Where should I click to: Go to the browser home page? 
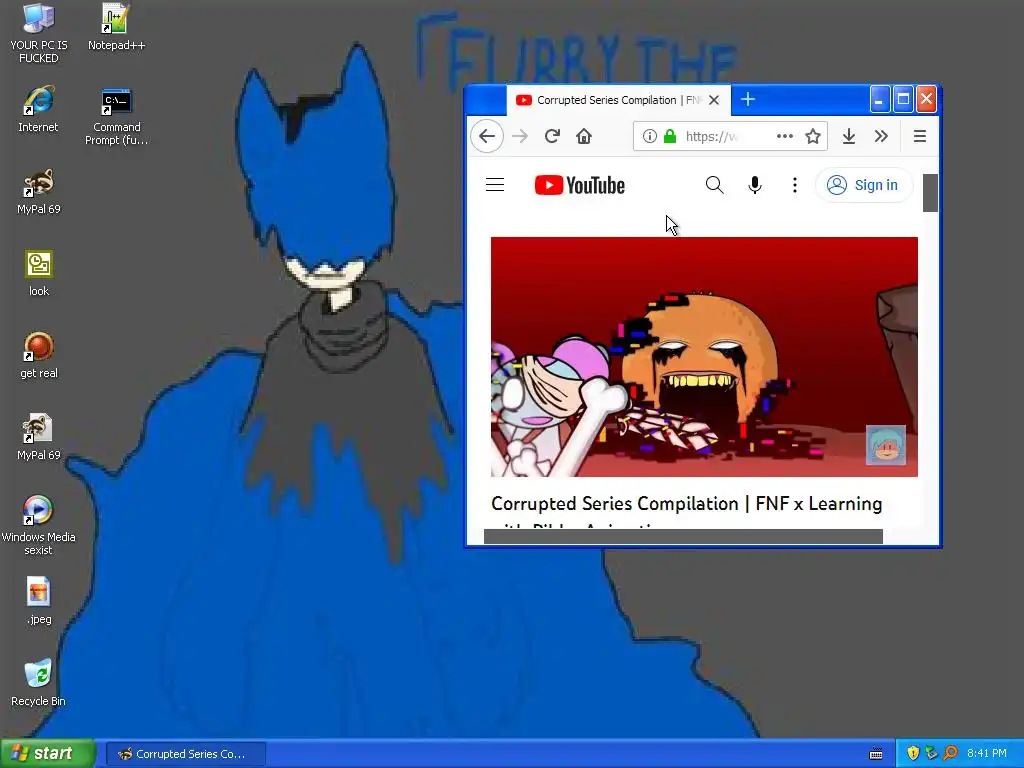(584, 136)
